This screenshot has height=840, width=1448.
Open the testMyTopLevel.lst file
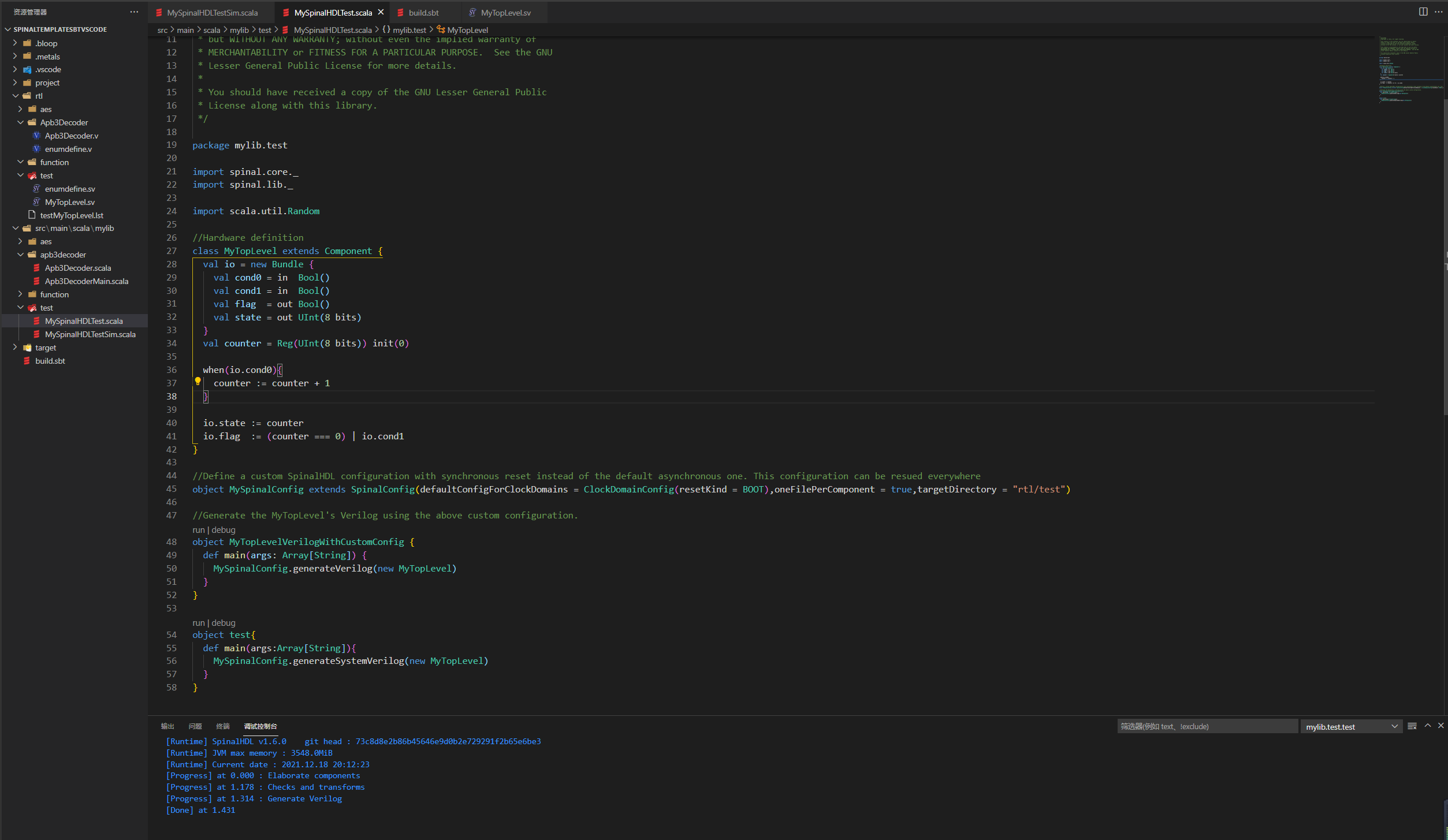click(x=72, y=215)
